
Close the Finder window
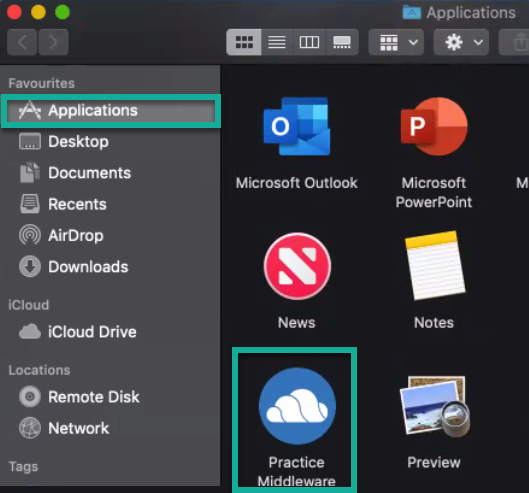coord(14,12)
